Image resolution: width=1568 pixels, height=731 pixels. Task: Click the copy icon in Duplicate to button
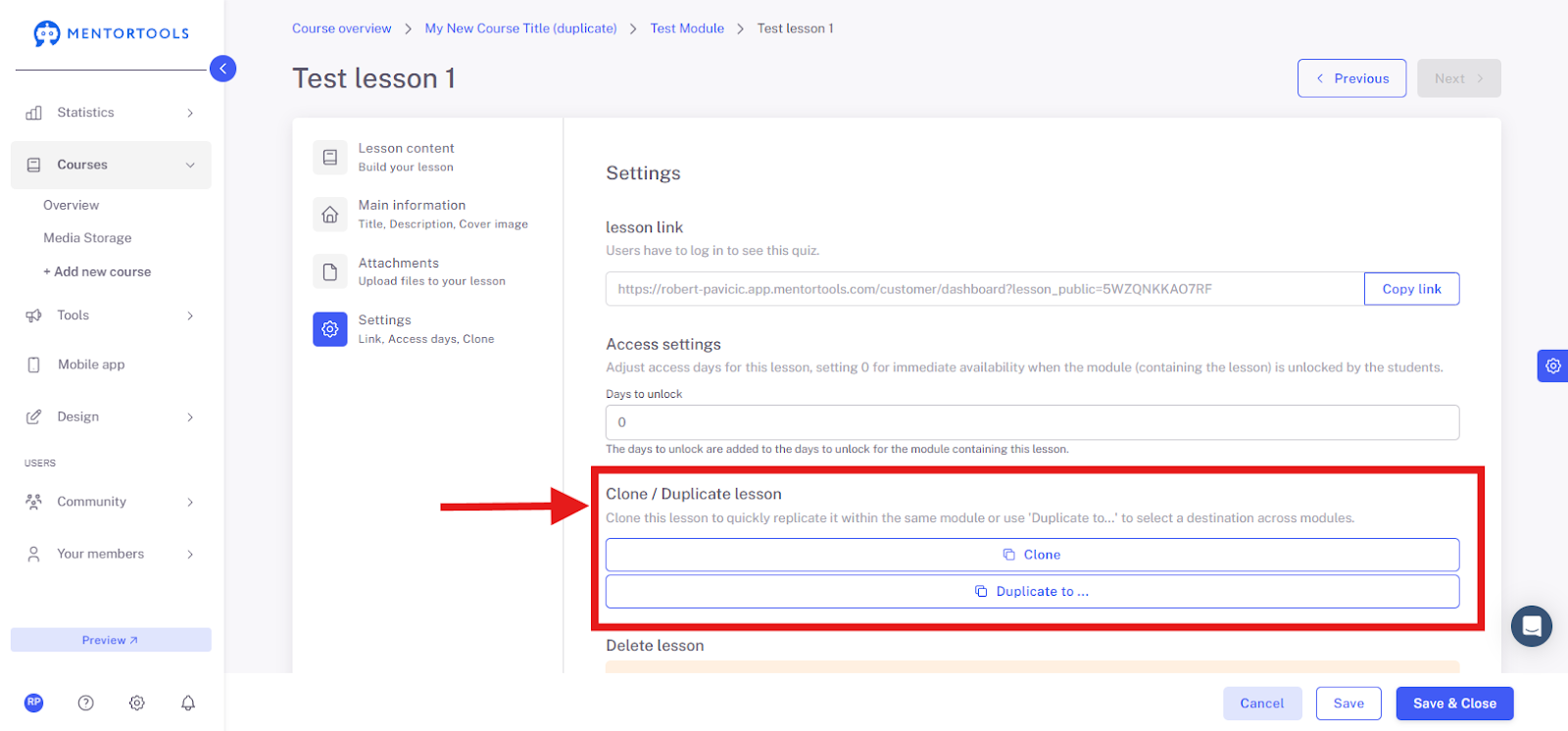click(x=981, y=591)
